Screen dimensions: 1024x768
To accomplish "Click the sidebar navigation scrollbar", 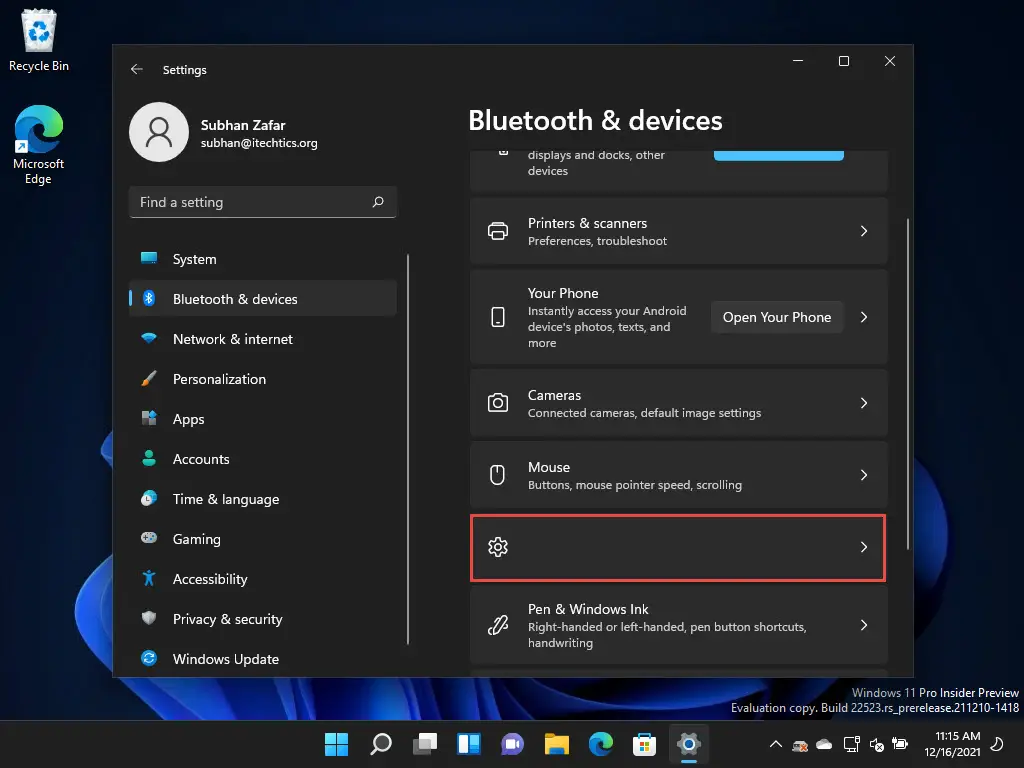I will tap(408, 449).
